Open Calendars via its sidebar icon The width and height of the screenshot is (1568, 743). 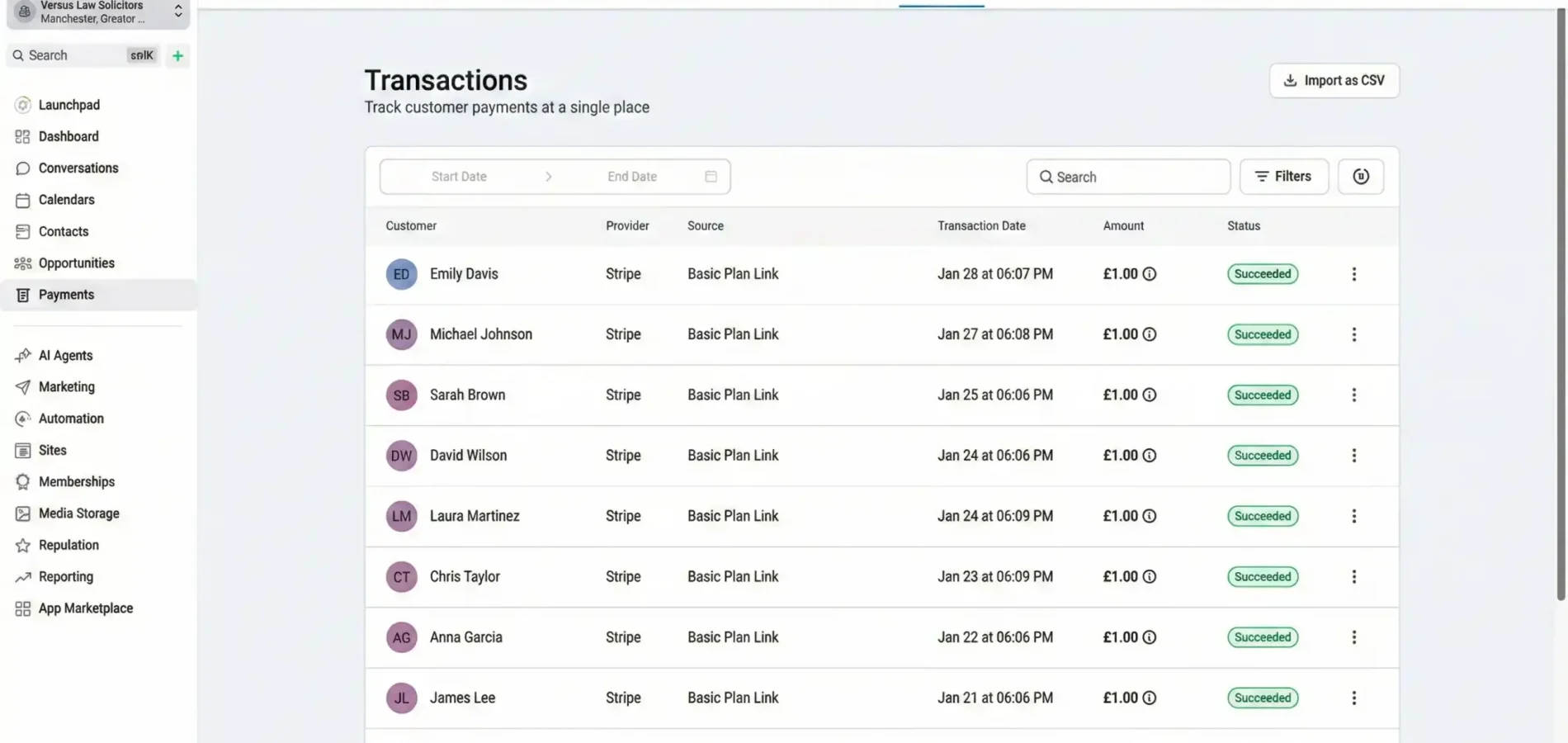pos(22,200)
